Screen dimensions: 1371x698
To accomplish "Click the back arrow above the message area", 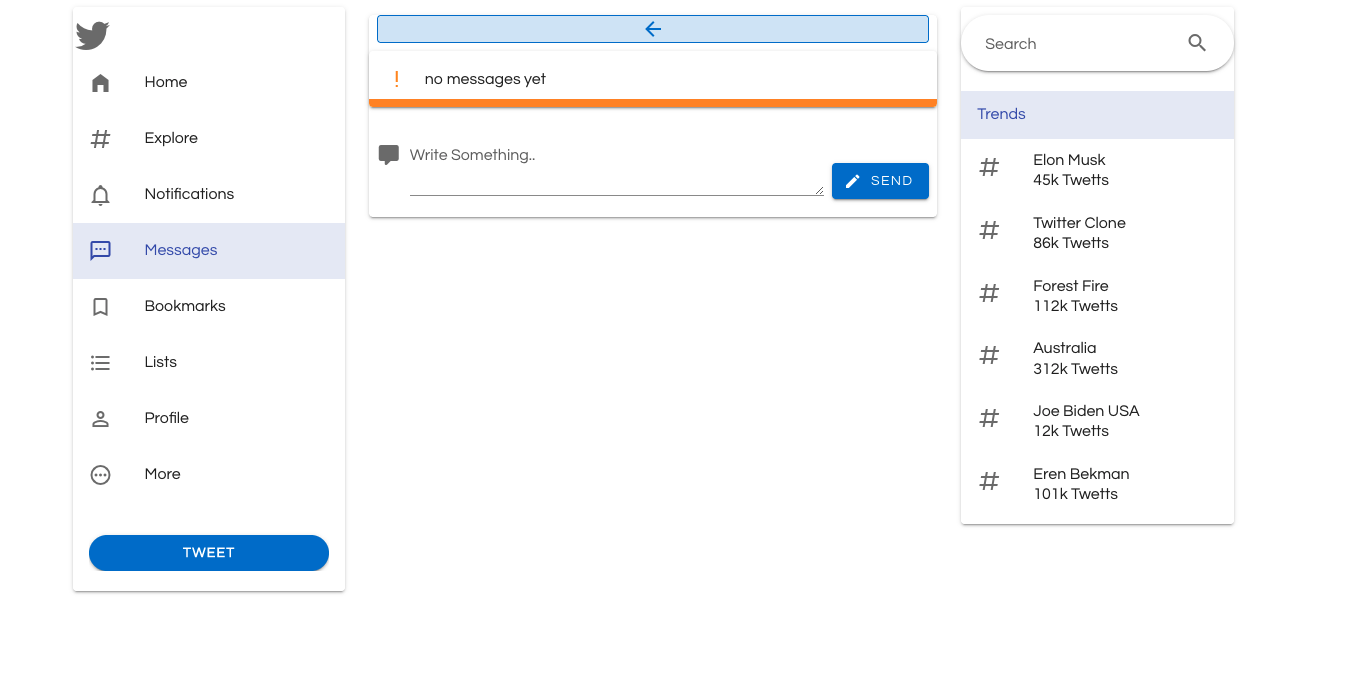I will point(652,28).
